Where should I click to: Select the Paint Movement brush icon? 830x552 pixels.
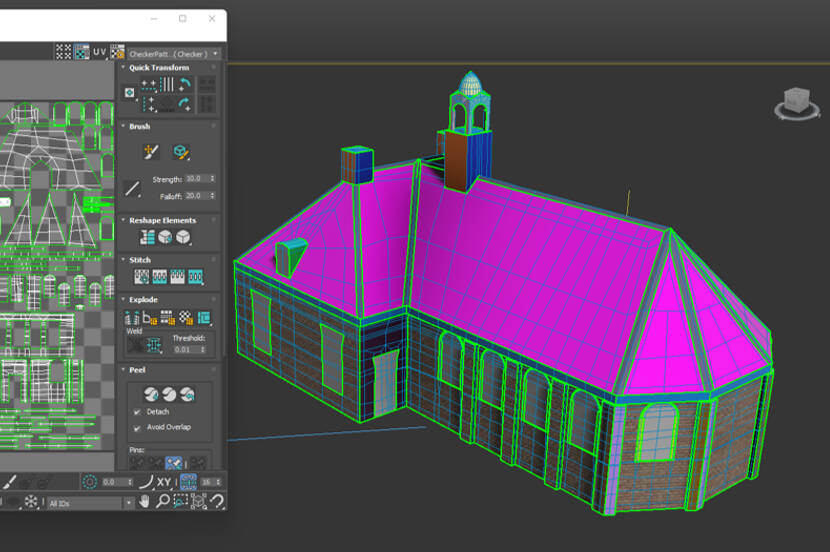tap(150, 151)
